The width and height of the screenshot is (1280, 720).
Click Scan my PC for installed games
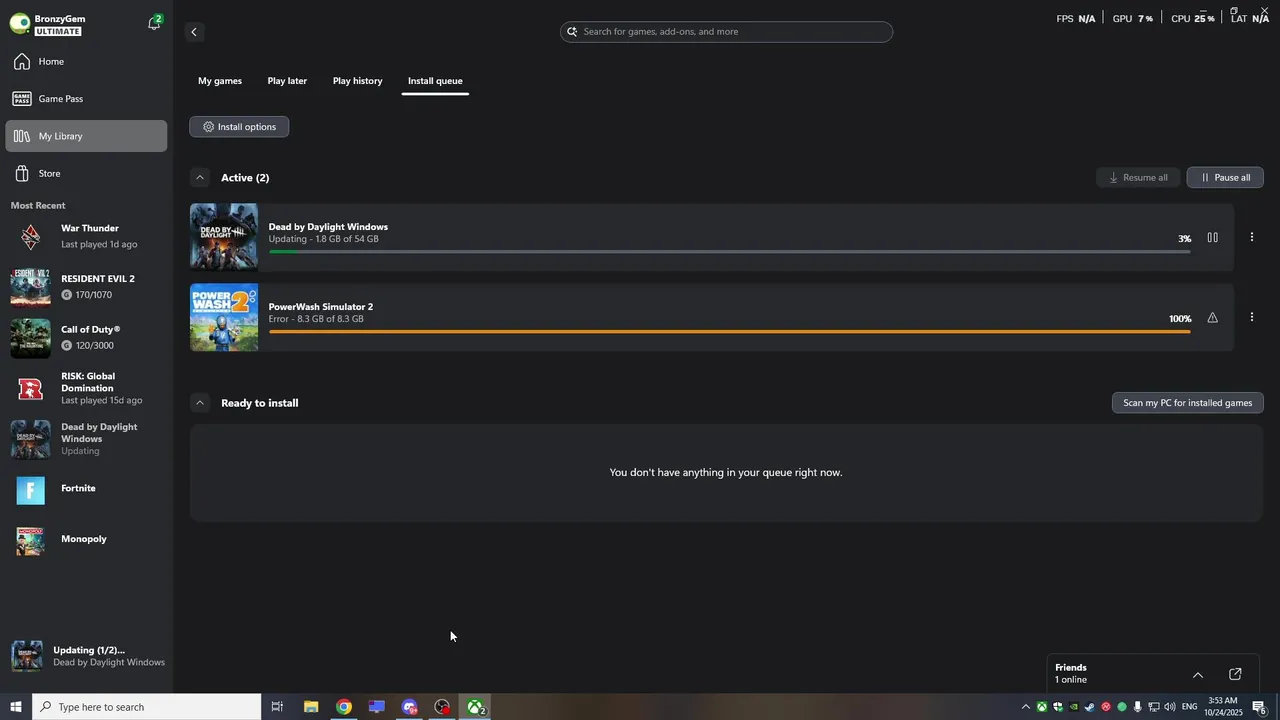(x=1188, y=403)
